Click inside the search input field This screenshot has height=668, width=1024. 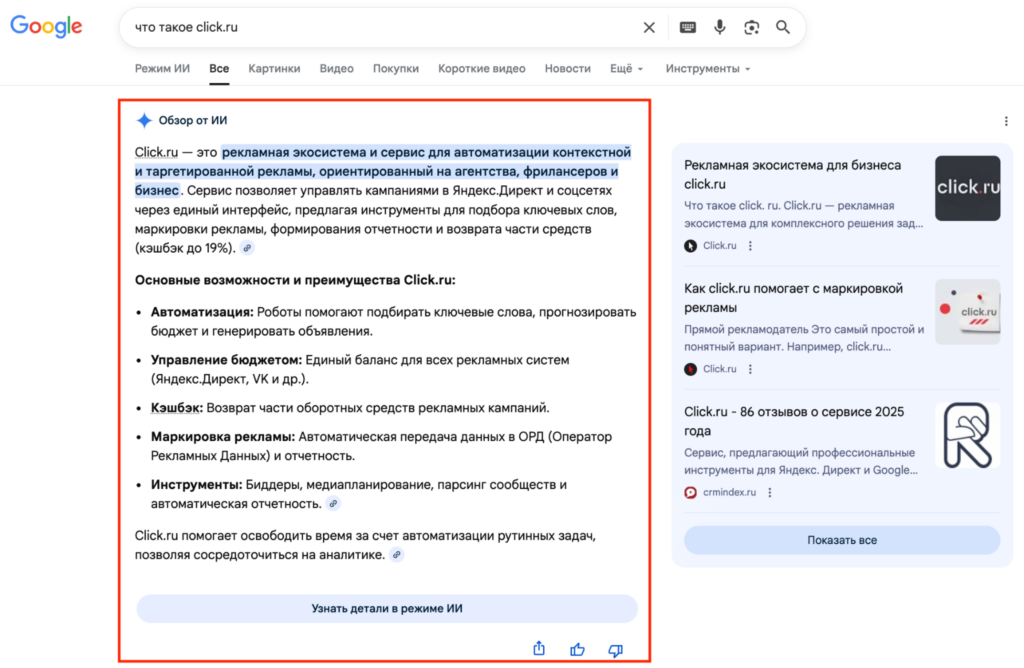pyautogui.click(x=350, y=28)
